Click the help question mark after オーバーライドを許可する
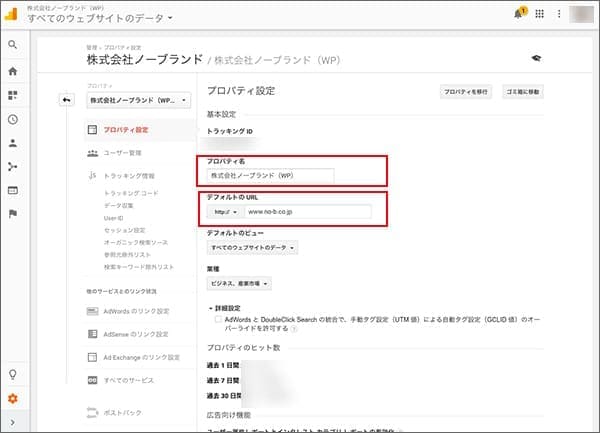 [x=294, y=329]
